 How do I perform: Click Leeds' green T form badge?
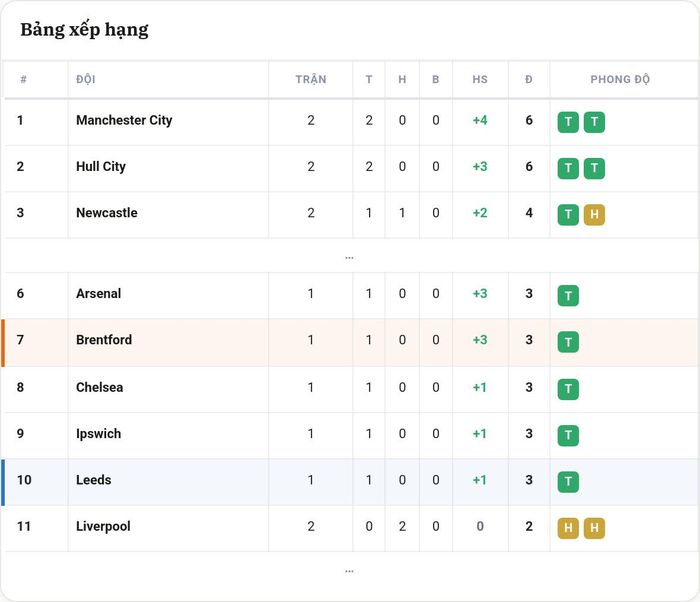[568, 482]
